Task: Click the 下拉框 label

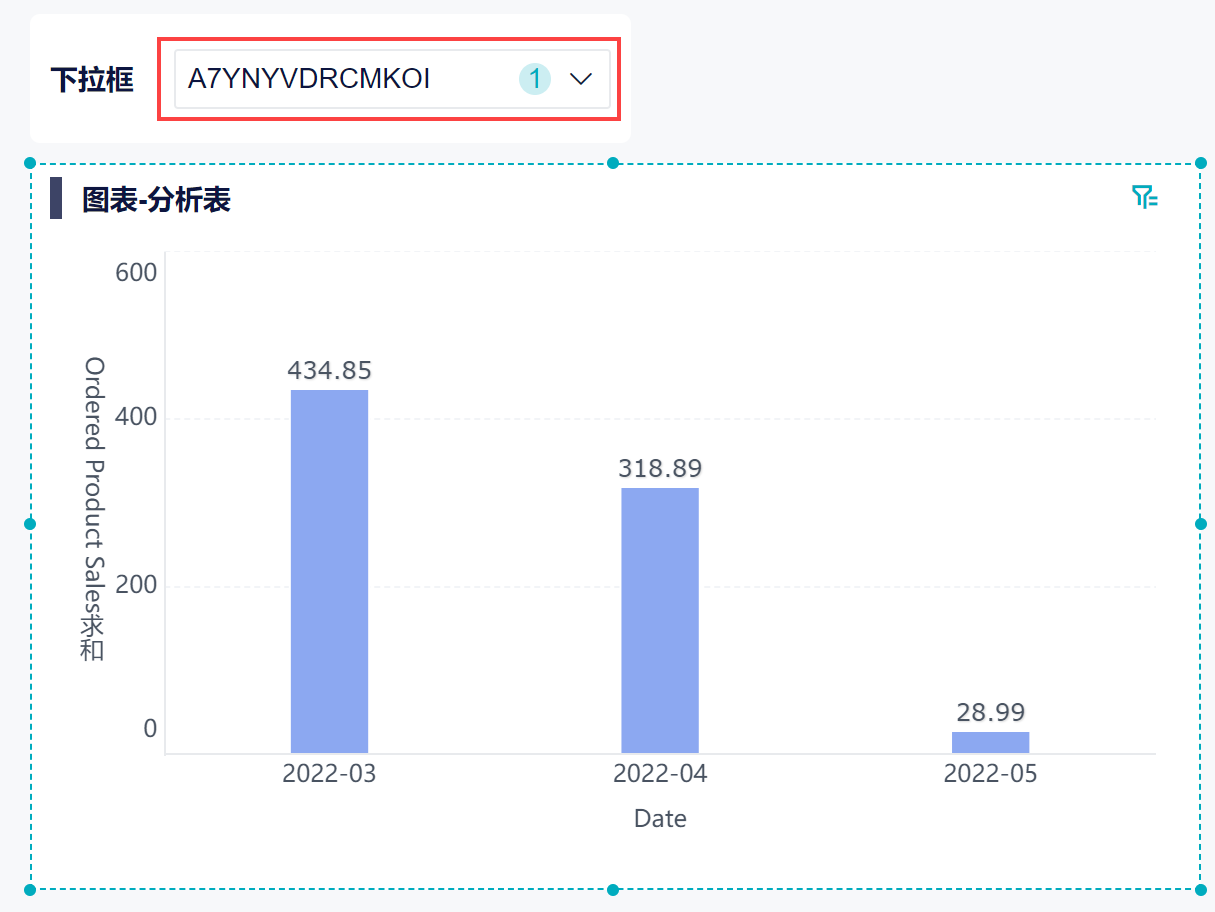Action: [92, 80]
